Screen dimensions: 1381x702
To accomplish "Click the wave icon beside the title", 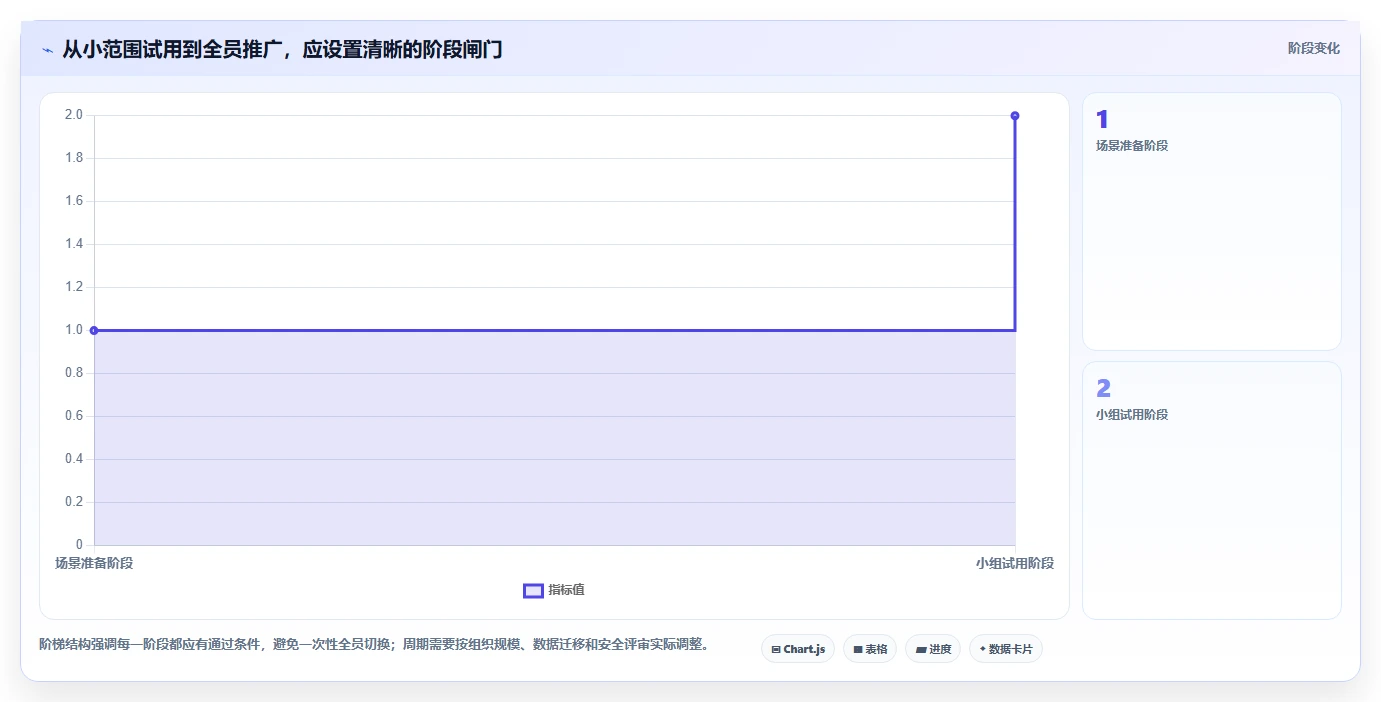I will click(47, 49).
